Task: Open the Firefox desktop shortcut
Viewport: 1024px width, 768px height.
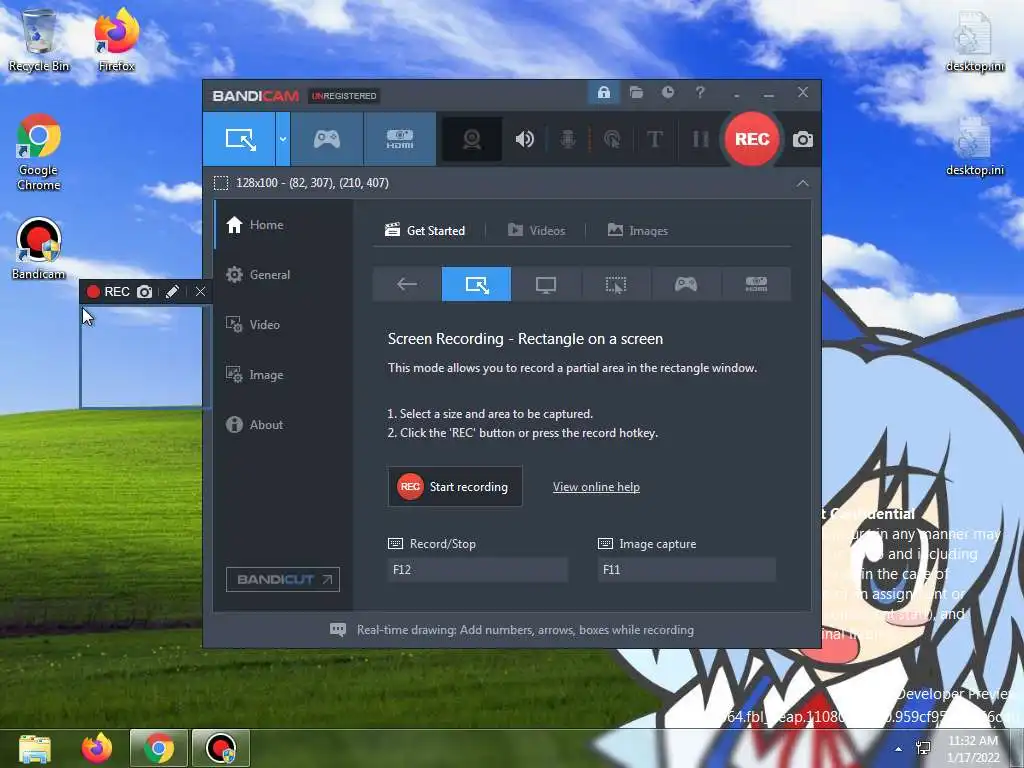Action: pos(117,40)
